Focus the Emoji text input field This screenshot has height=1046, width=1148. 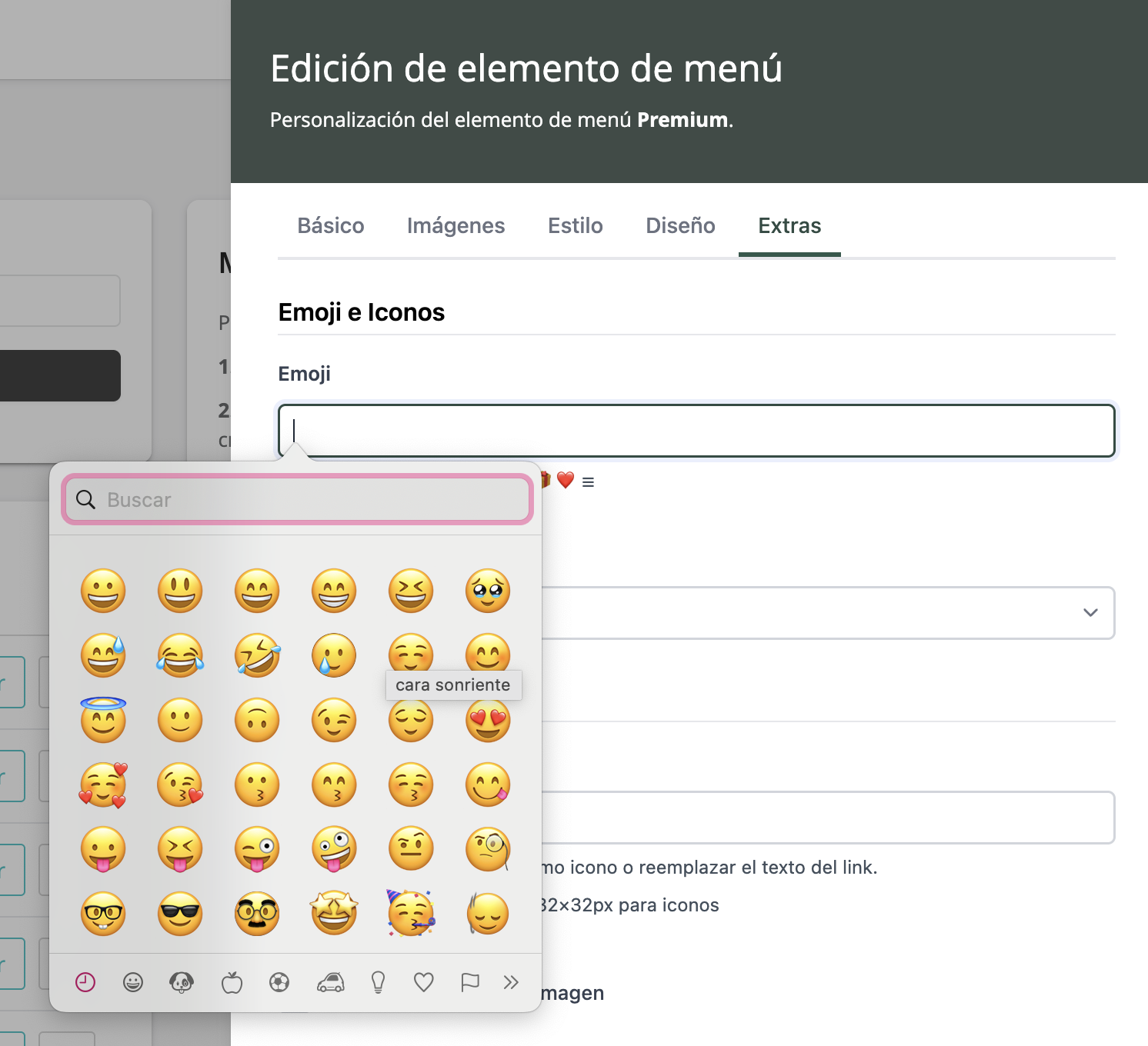[x=696, y=431]
